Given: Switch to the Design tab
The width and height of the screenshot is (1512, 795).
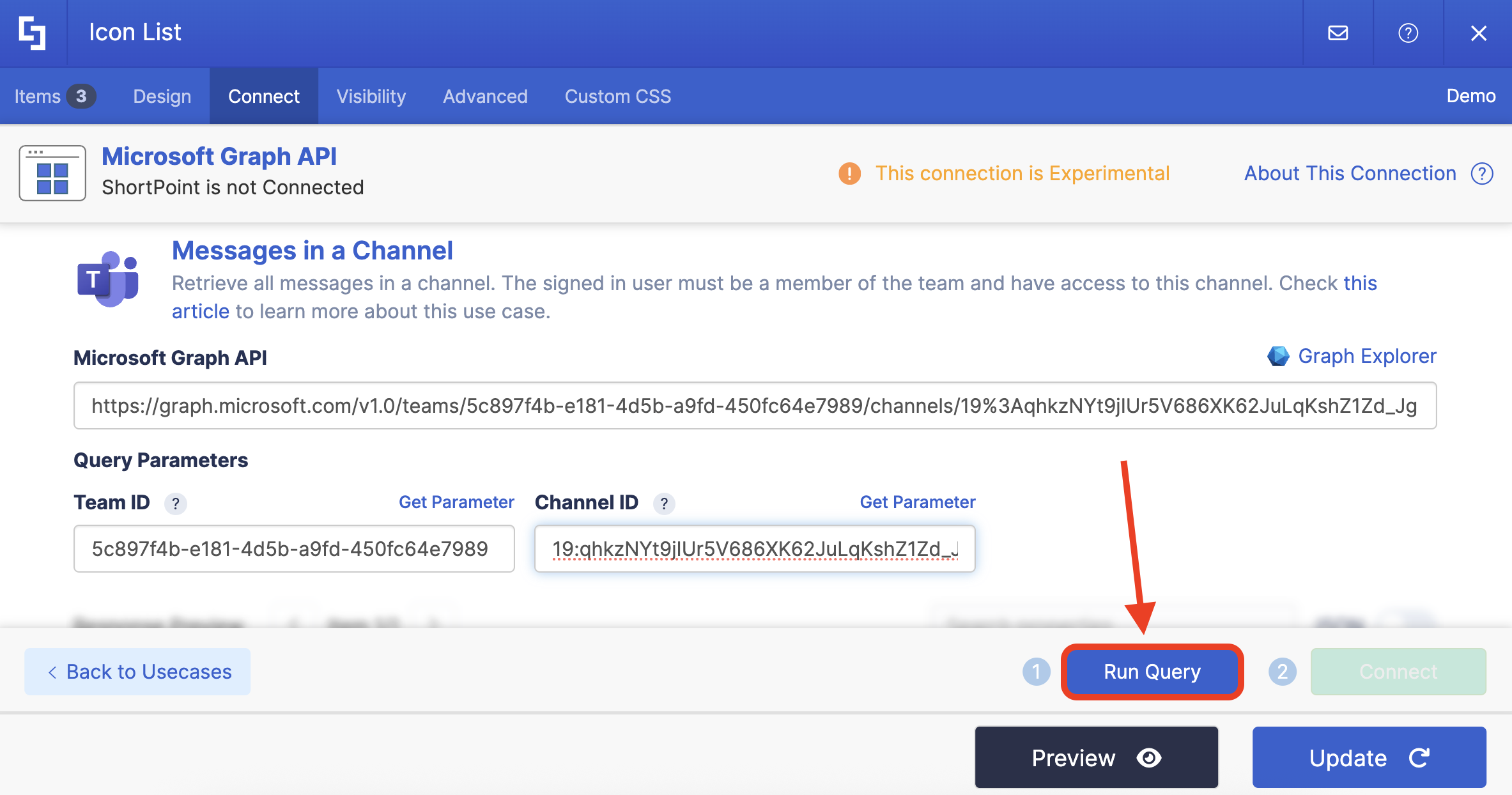Looking at the screenshot, I should 162,96.
